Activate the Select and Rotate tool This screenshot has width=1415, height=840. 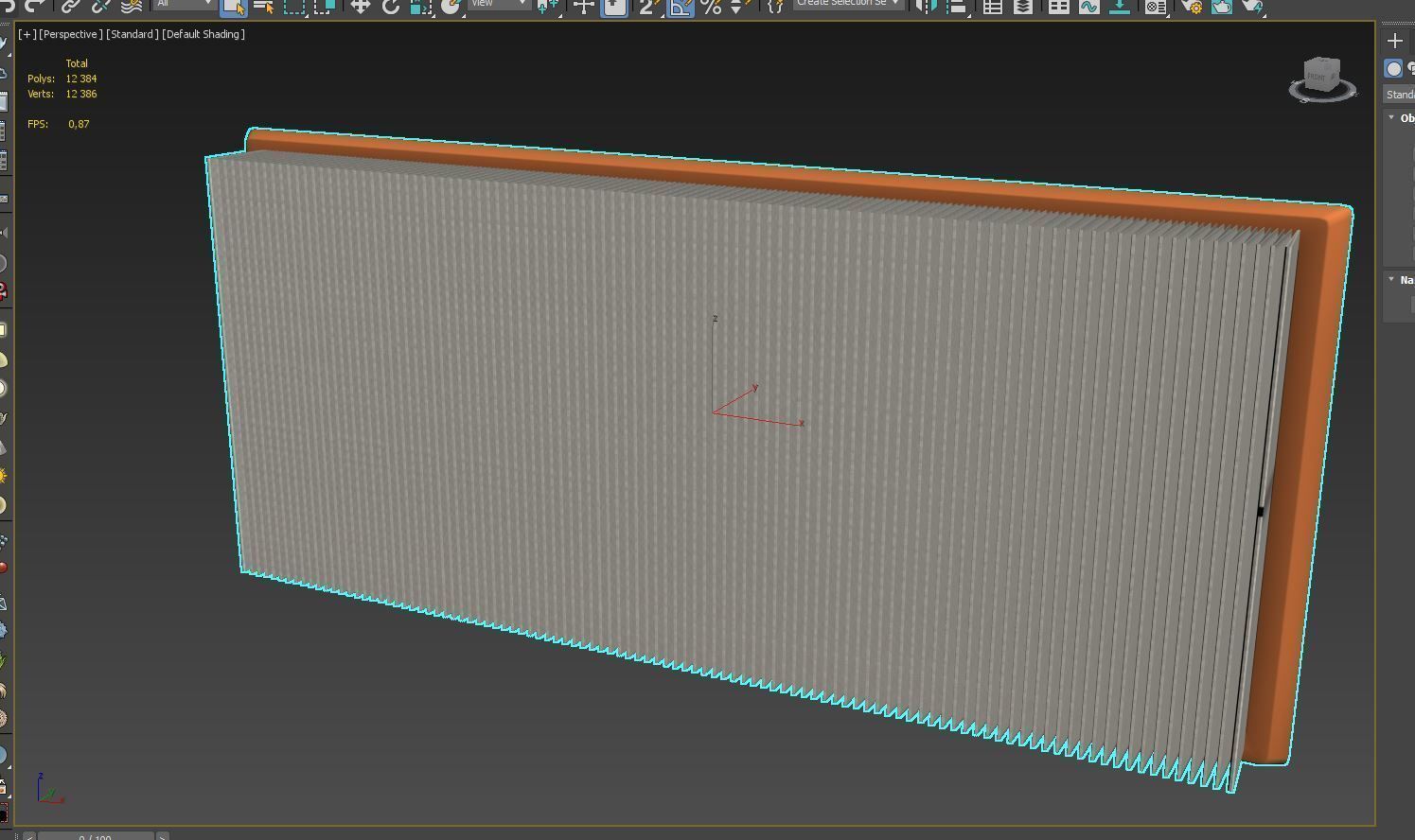[x=390, y=6]
